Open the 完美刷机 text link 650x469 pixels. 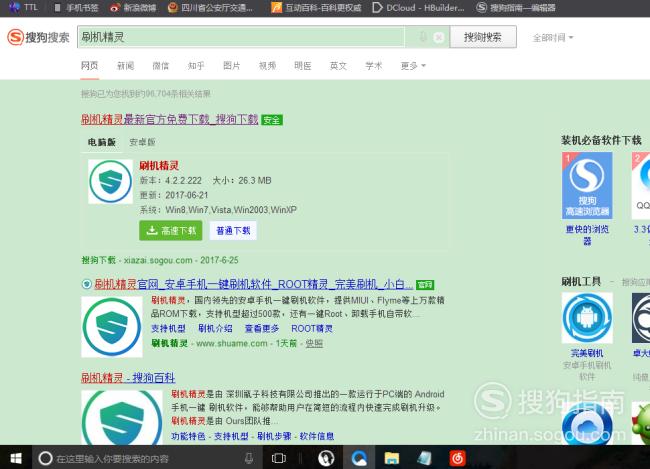[587, 353]
